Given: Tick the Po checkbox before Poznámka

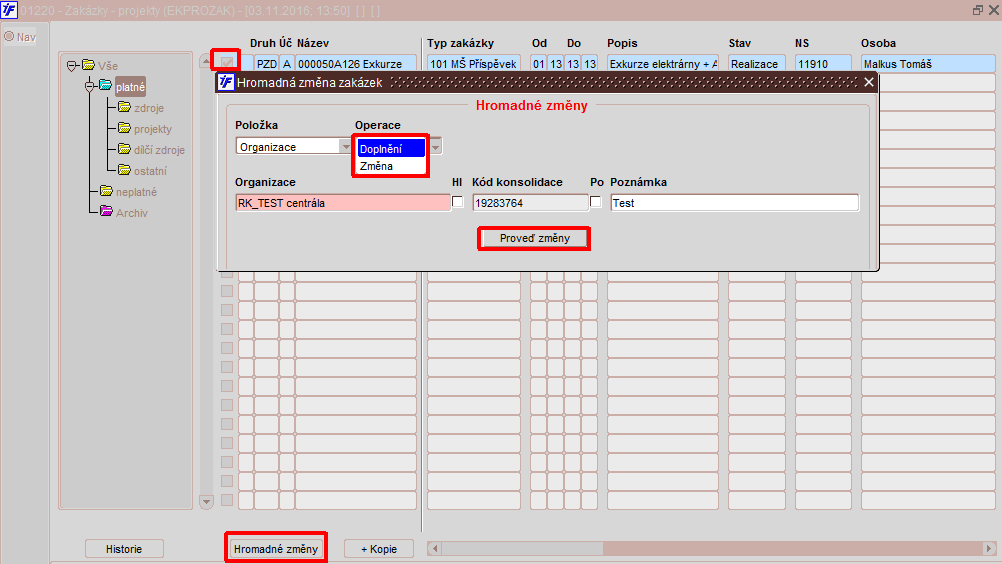Looking at the screenshot, I should click(x=596, y=202).
